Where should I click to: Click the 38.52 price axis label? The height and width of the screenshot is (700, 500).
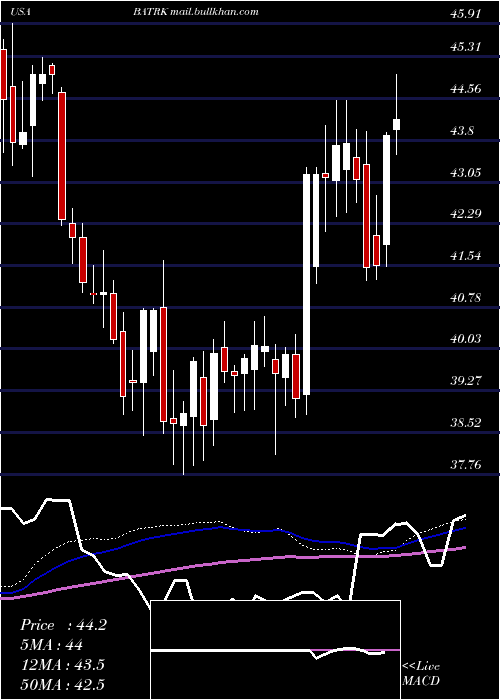click(x=466, y=422)
